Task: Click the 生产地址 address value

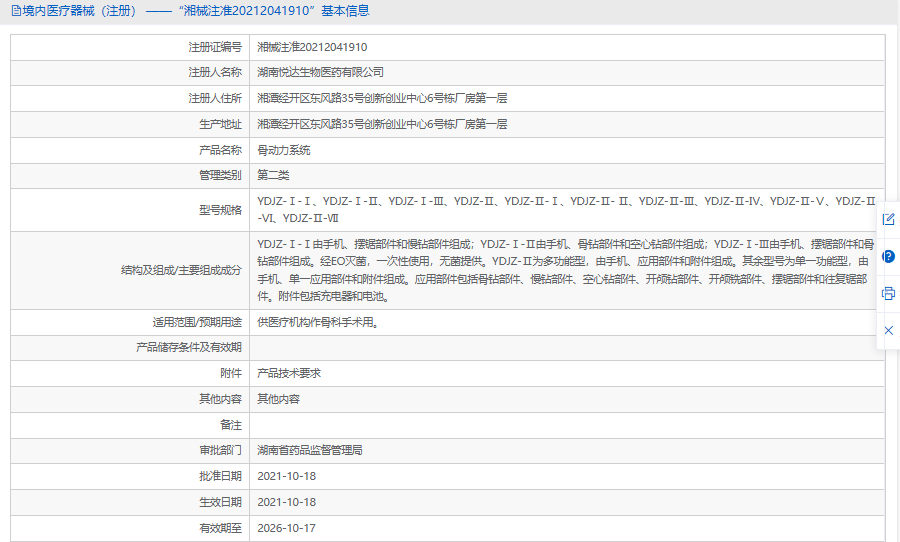Action: [x=382, y=124]
